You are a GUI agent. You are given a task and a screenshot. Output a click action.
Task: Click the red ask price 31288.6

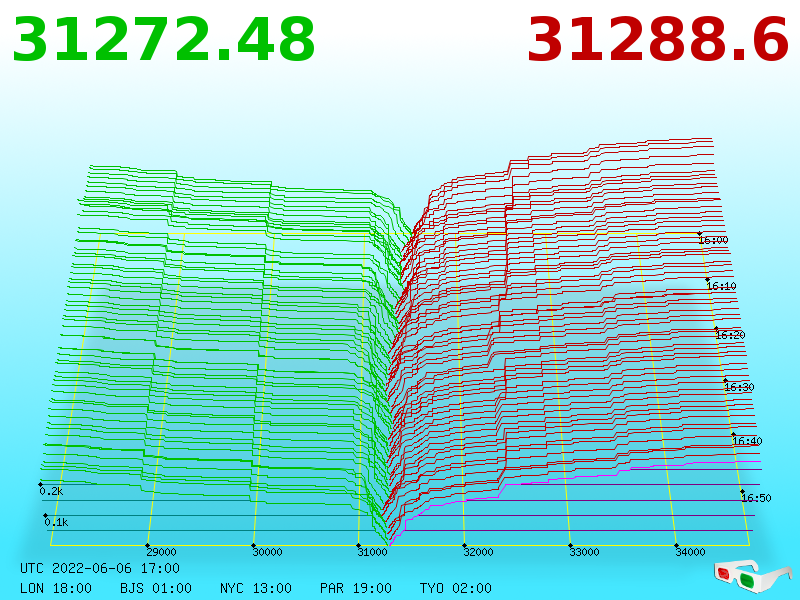pos(658,40)
